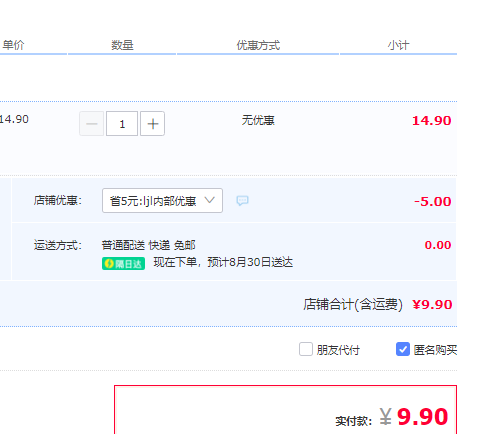Click the 数量 column header
Viewport: 477px width, 434px height.
[x=122, y=45]
